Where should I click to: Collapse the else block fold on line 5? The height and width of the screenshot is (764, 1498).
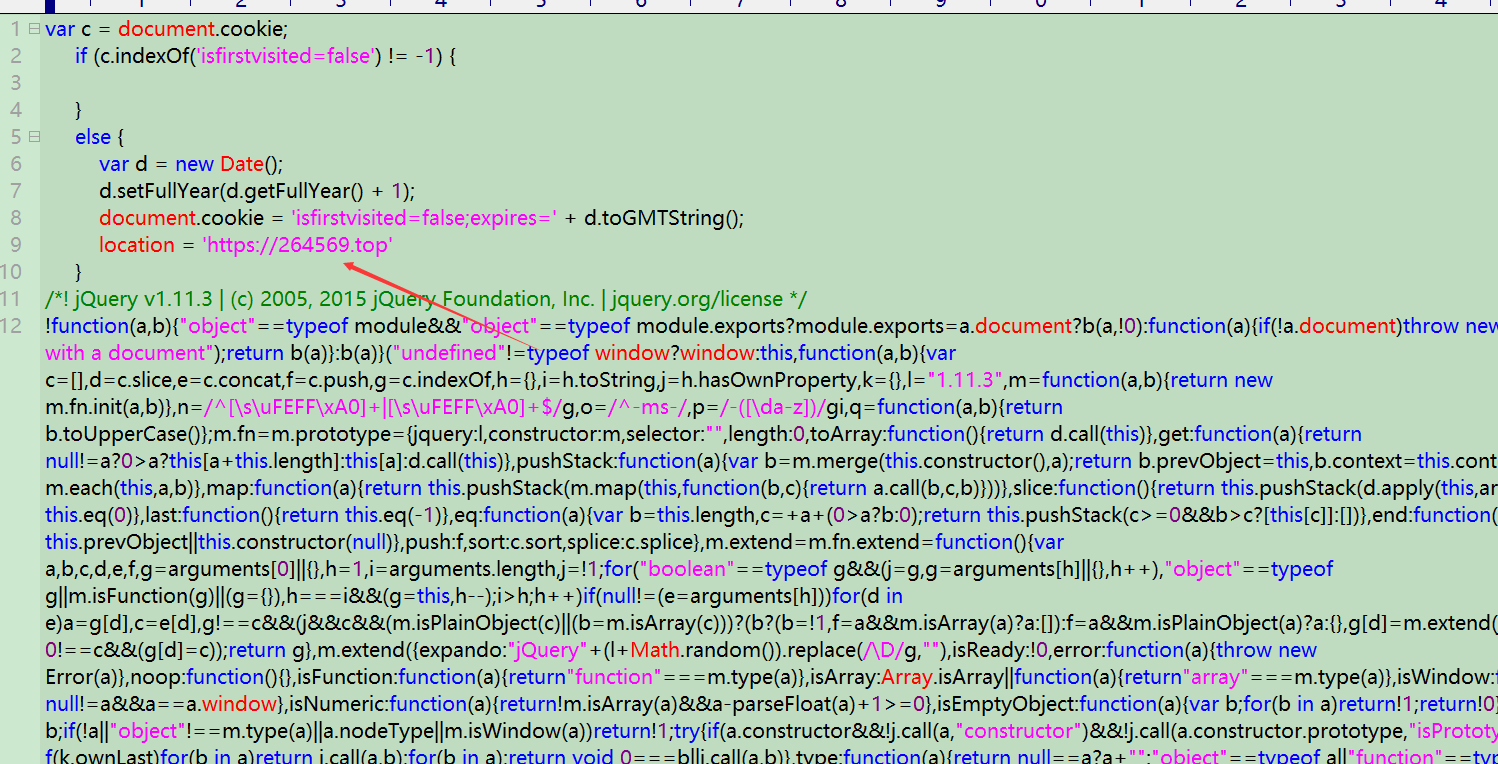tap(34, 137)
